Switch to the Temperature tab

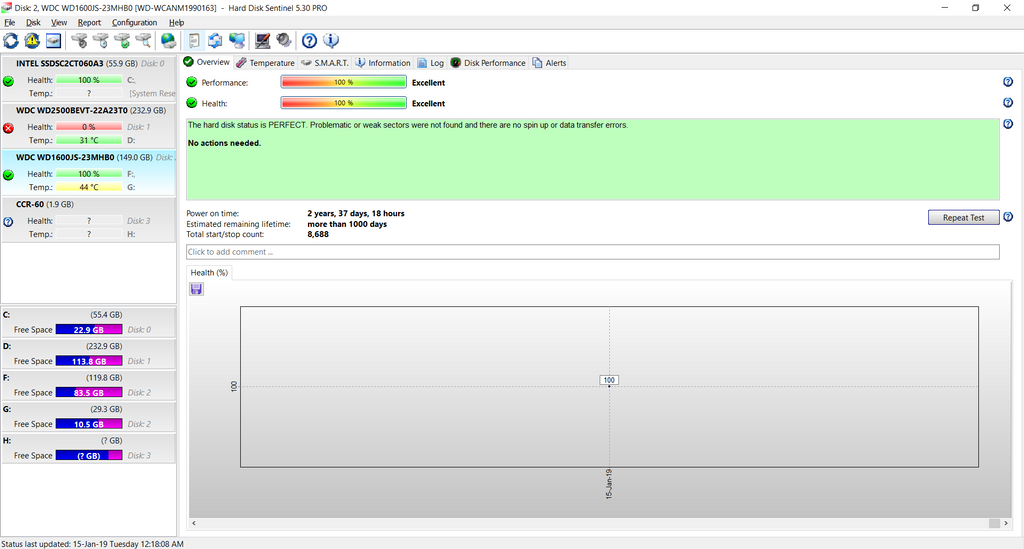tap(266, 63)
